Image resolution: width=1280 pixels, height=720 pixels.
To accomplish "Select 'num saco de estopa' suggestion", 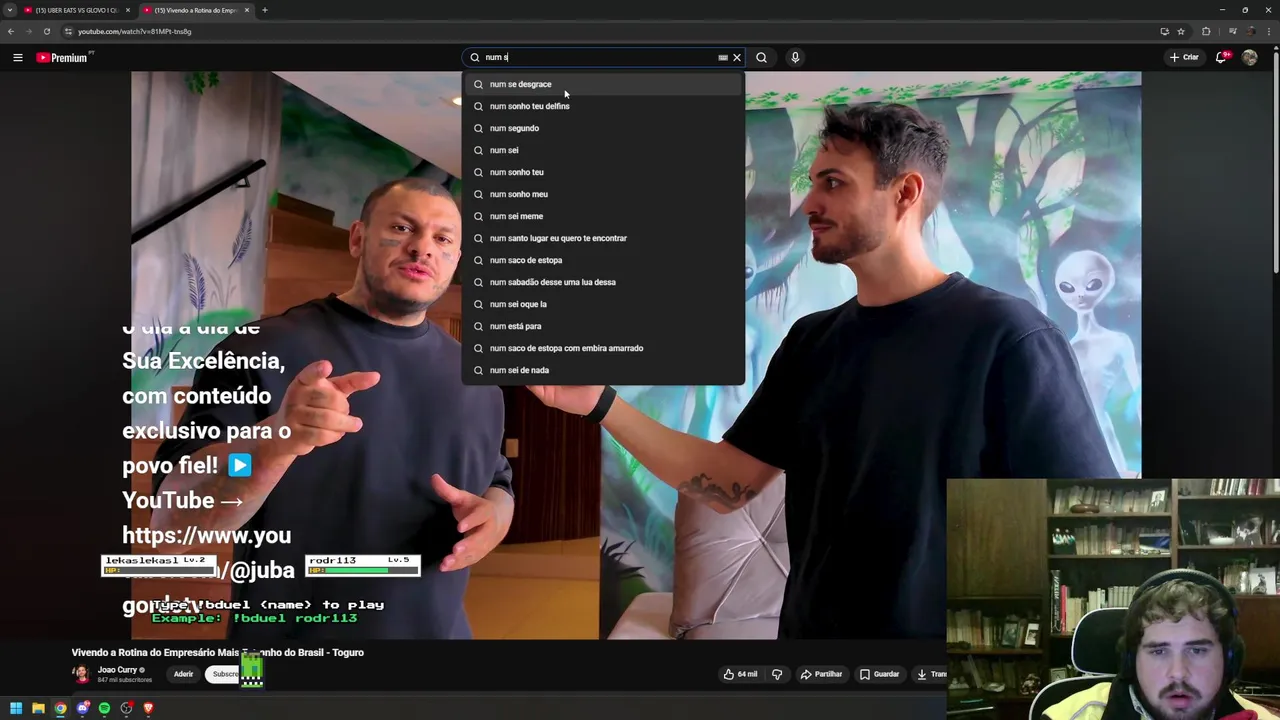I will pyautogui.click(x=603, y=260).
